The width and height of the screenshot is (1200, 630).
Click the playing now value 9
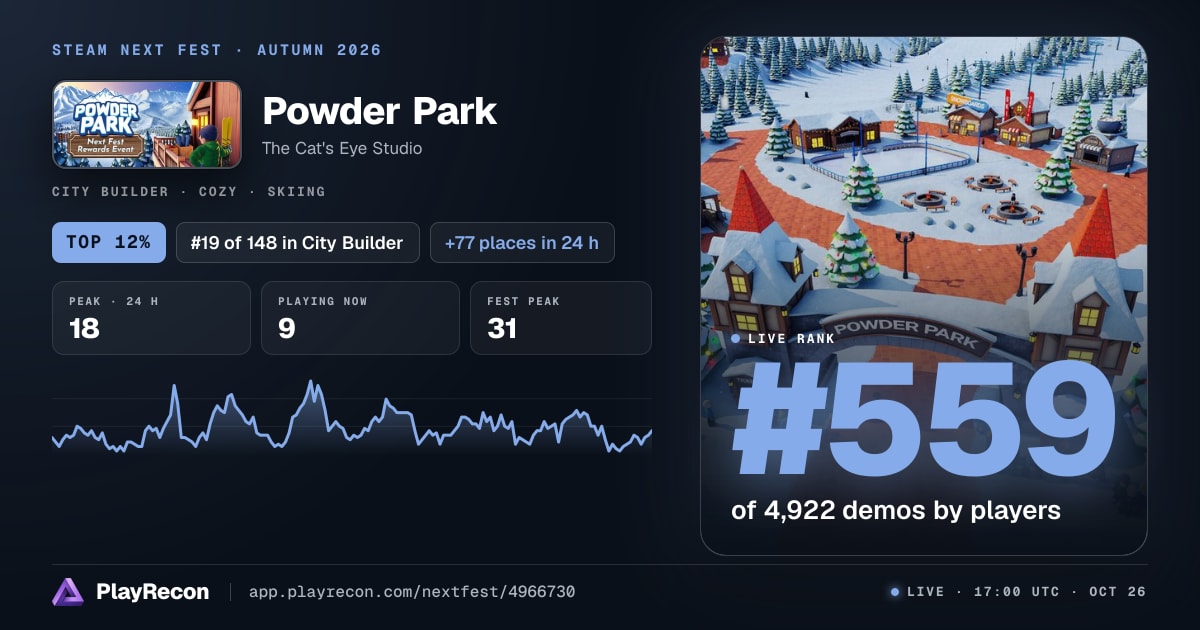(x=287, y=328)
